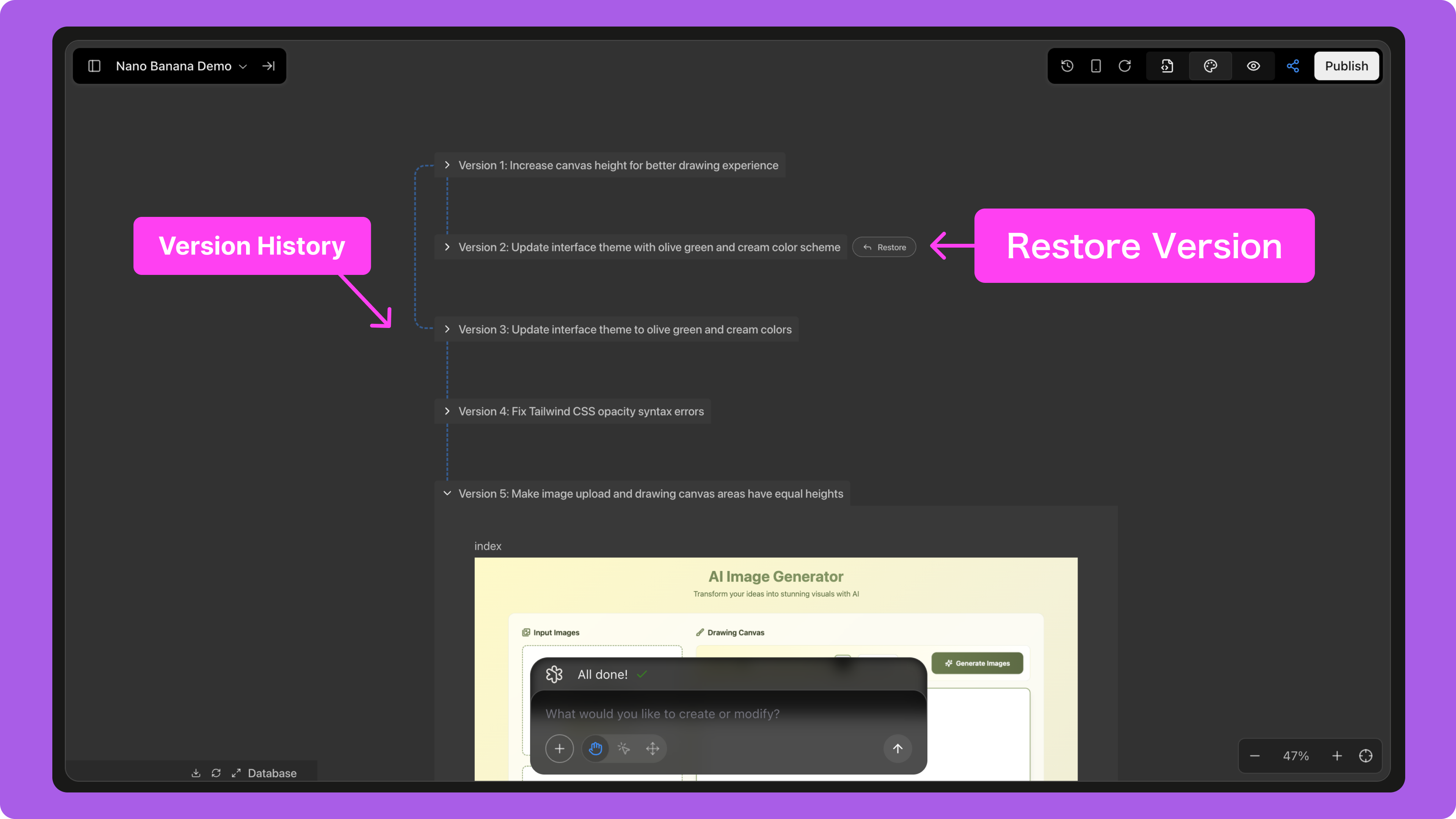1456x819 pixels.
Task: Click the plus attach button in prompt
Action: (x=559, y=748)
